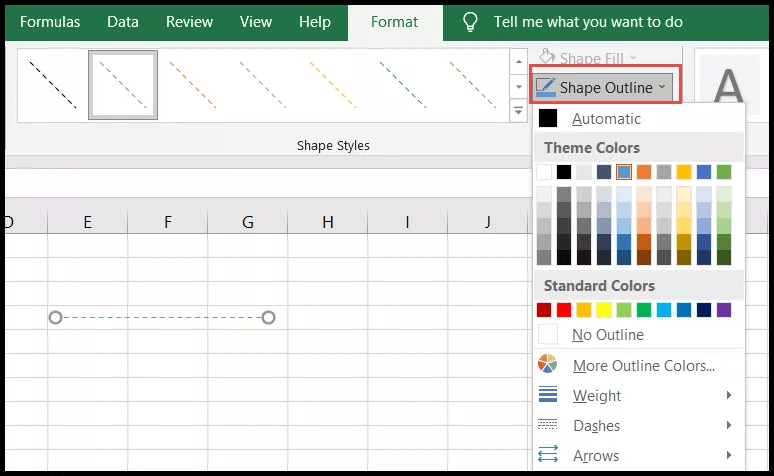Pick the light green standard color swatch

624,310
